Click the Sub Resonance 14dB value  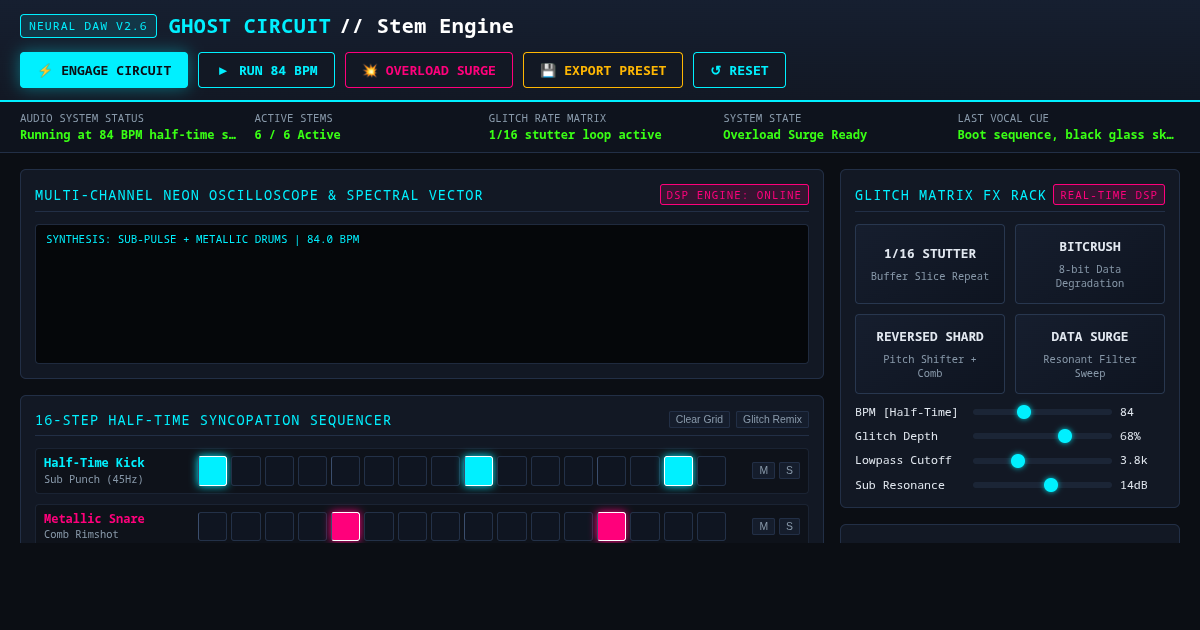[1134, 485]
